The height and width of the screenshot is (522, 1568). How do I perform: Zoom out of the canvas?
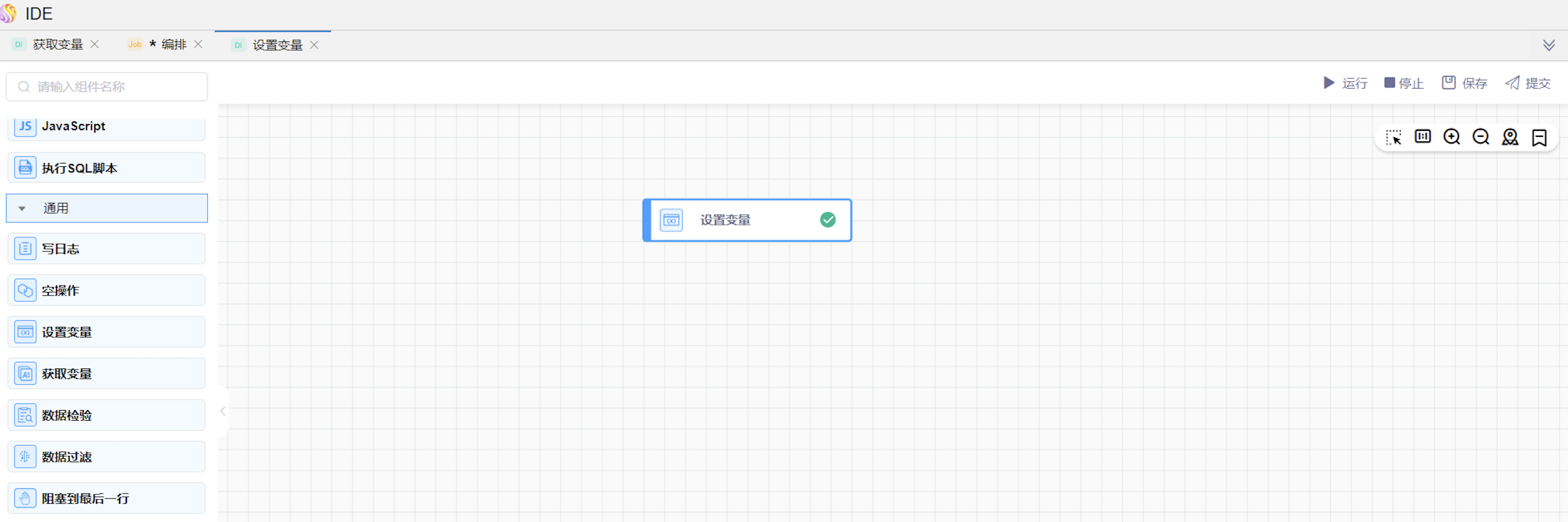pos(1481,136)
